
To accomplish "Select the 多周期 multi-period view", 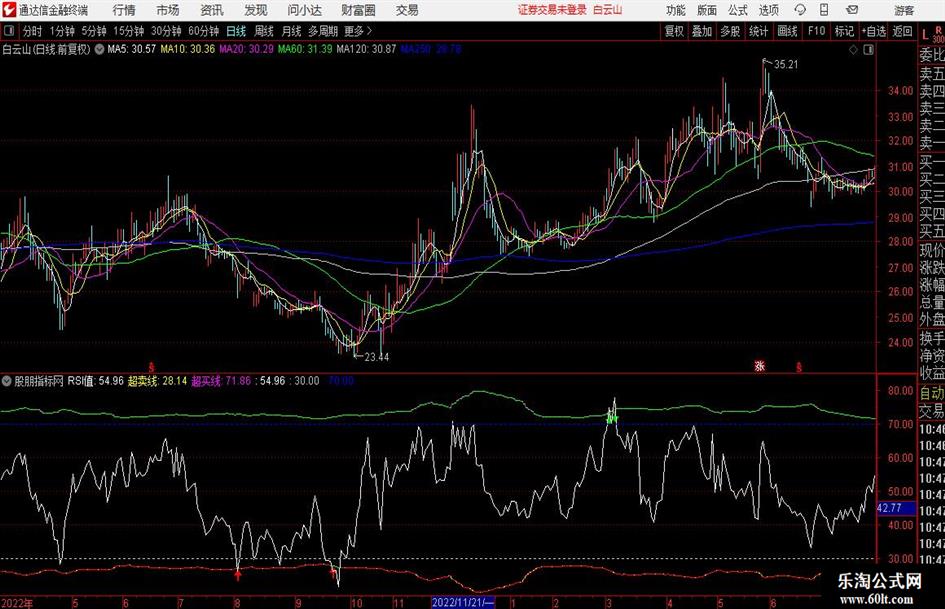I will (x=323, y=31).
